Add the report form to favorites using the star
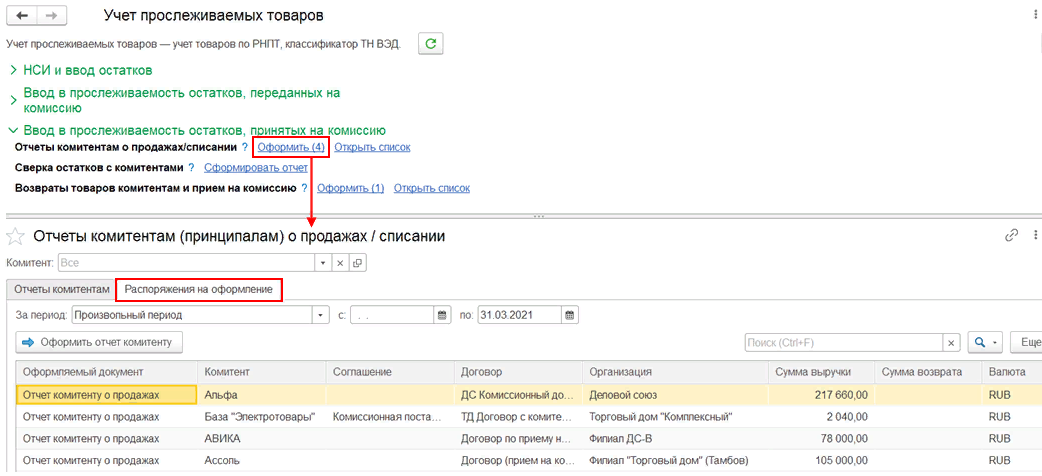Viewport: 1042px width, 476px height. point(16,236)
